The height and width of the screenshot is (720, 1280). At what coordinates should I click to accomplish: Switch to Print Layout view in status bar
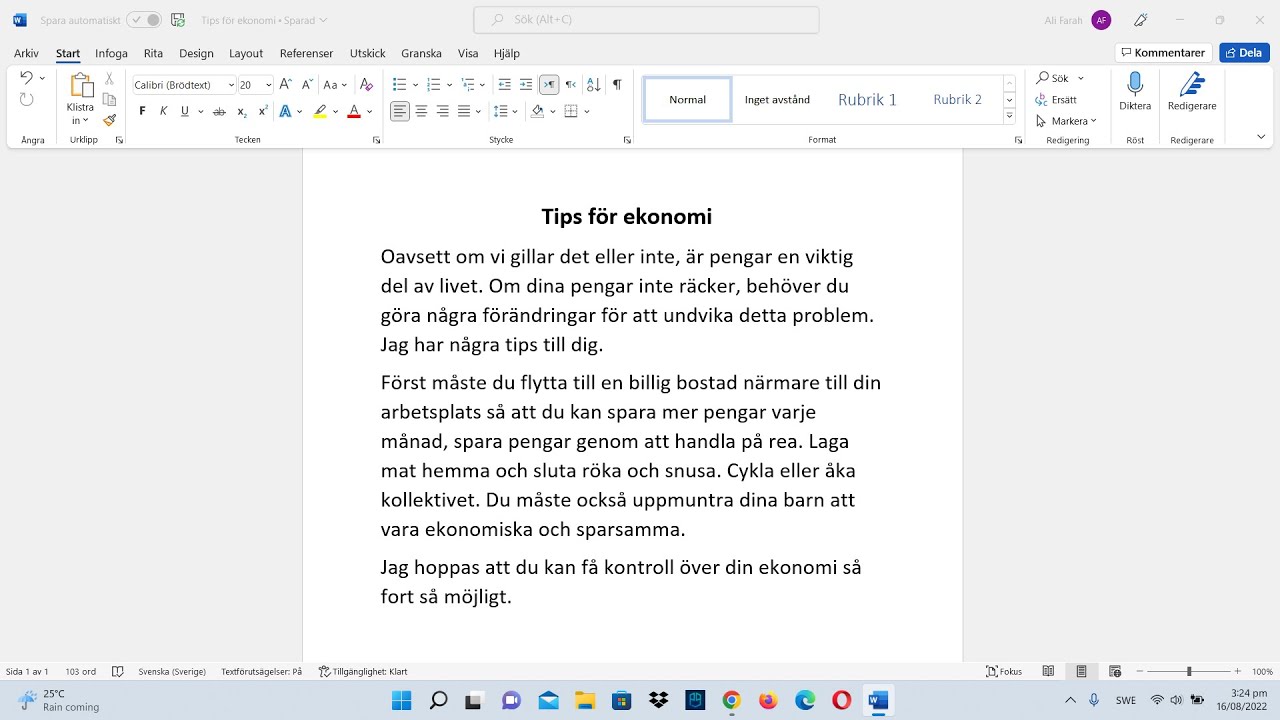pyautogui.click(x=1081, y=672)
